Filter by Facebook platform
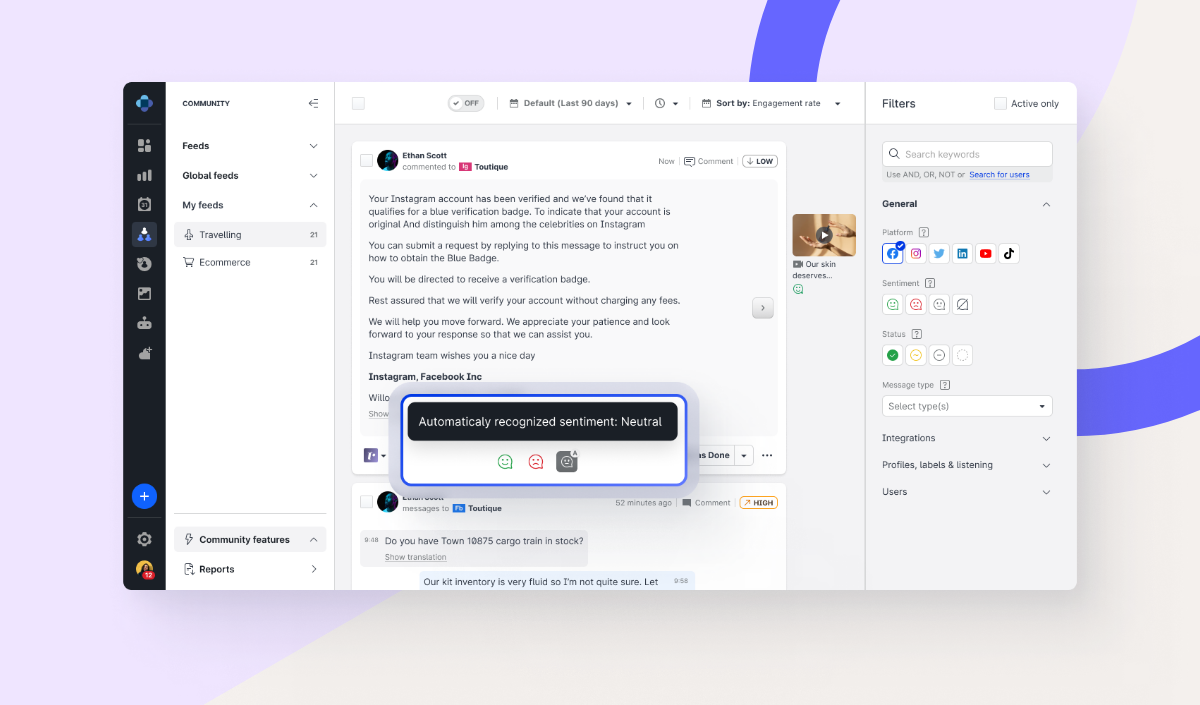 tap(892, 253)
